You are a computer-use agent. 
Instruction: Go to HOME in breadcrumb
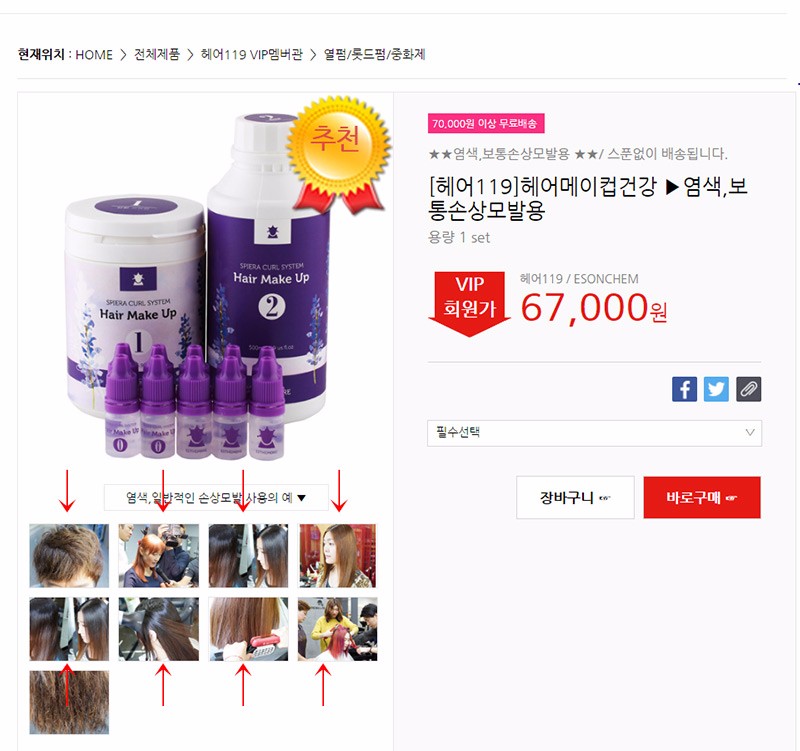pyautogui.click(x=94, y=55)
